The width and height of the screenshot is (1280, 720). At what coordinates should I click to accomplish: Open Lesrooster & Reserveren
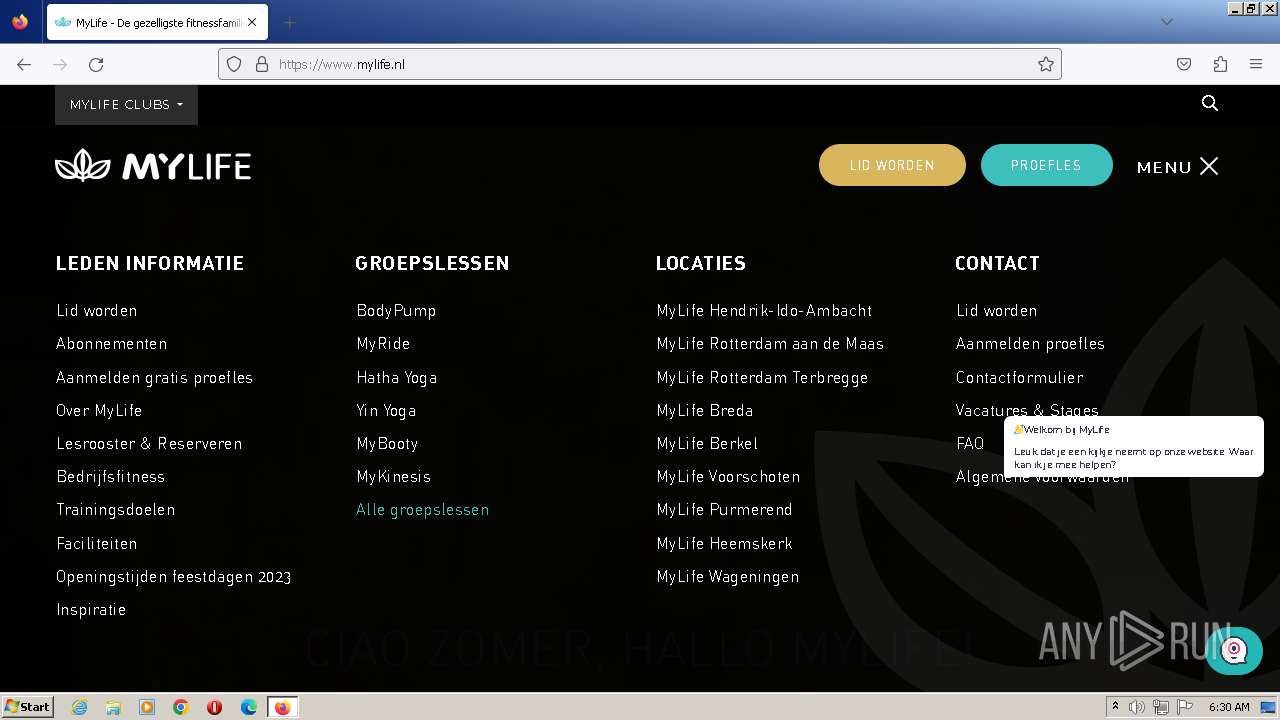point(149,444)
